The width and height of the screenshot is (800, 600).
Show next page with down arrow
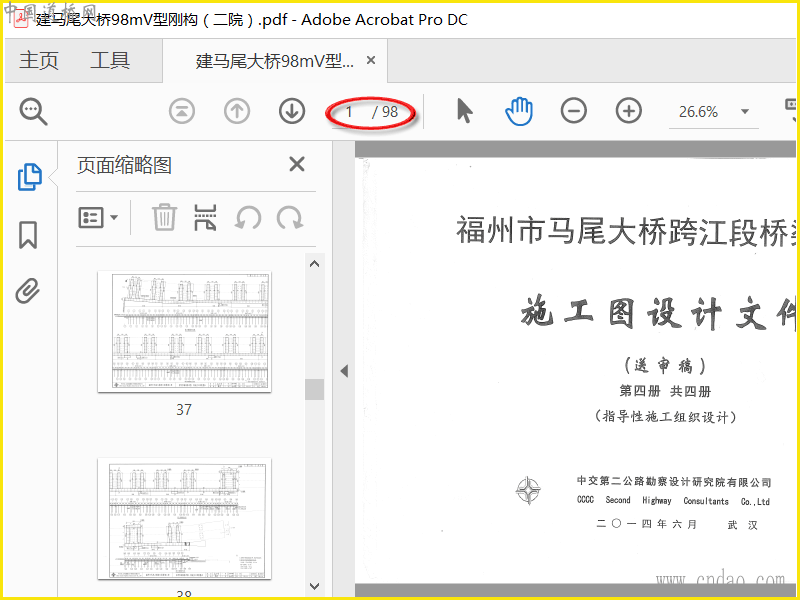[292, 111]
